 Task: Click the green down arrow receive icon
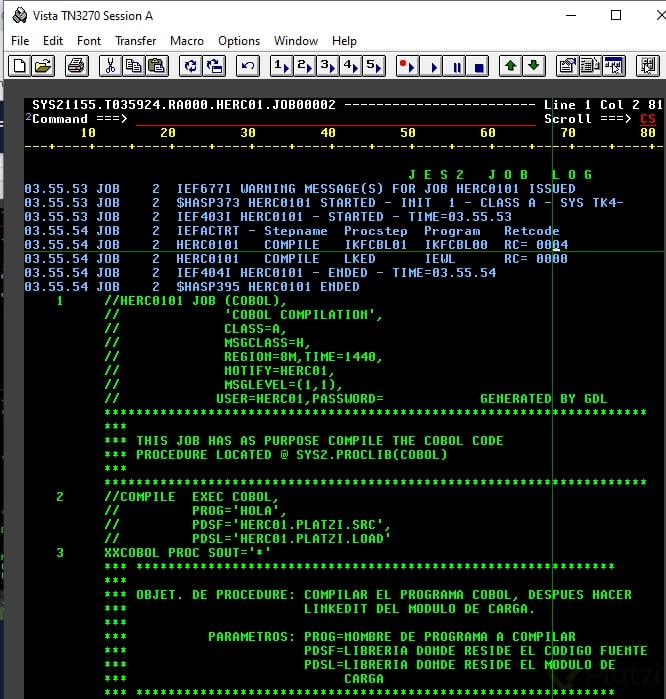[x=534, y=66]
